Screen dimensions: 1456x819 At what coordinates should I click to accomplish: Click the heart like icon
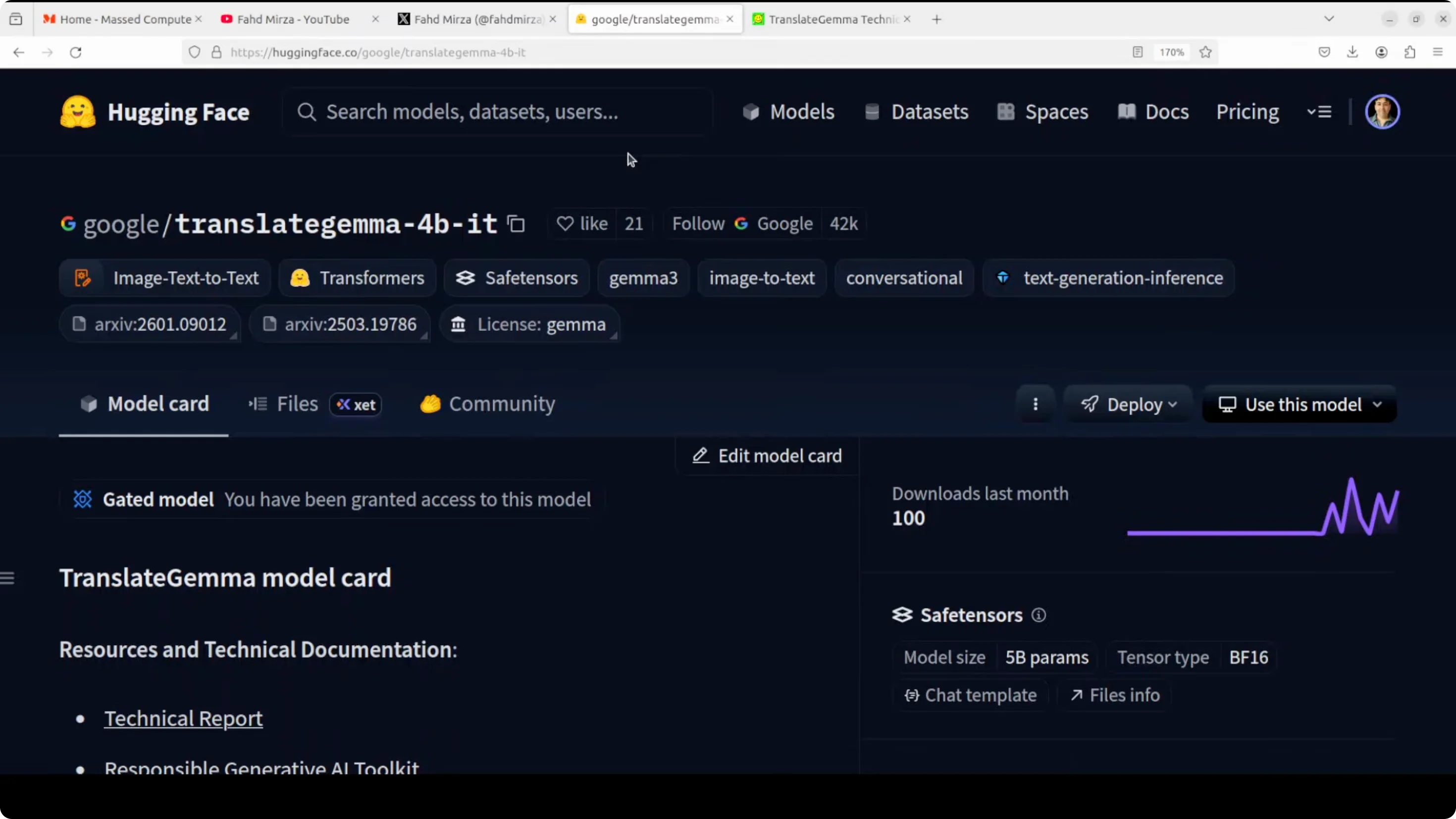click(565, 224)
